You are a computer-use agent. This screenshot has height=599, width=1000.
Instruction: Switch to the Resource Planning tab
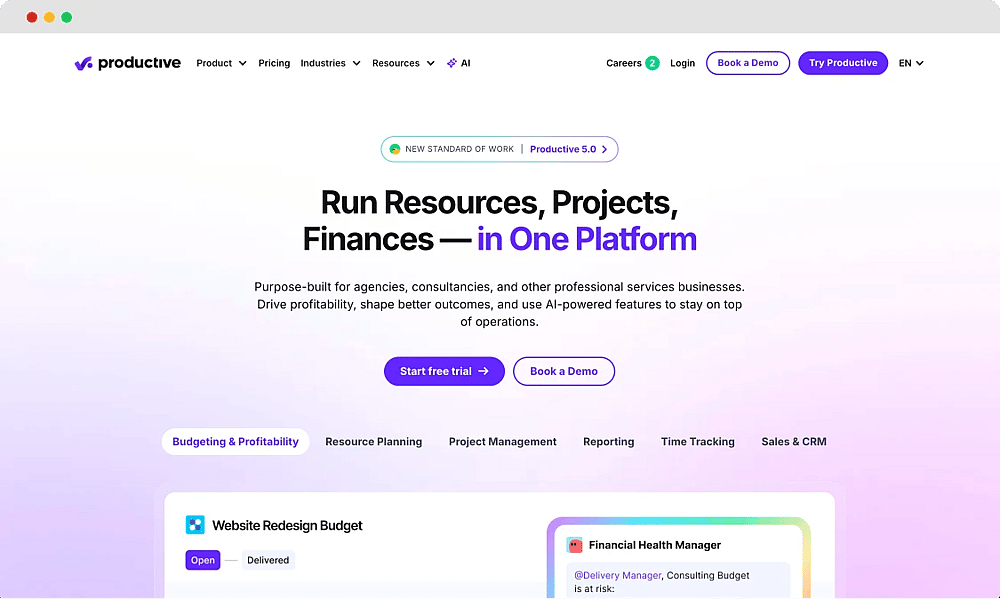[x=374, y=441]
